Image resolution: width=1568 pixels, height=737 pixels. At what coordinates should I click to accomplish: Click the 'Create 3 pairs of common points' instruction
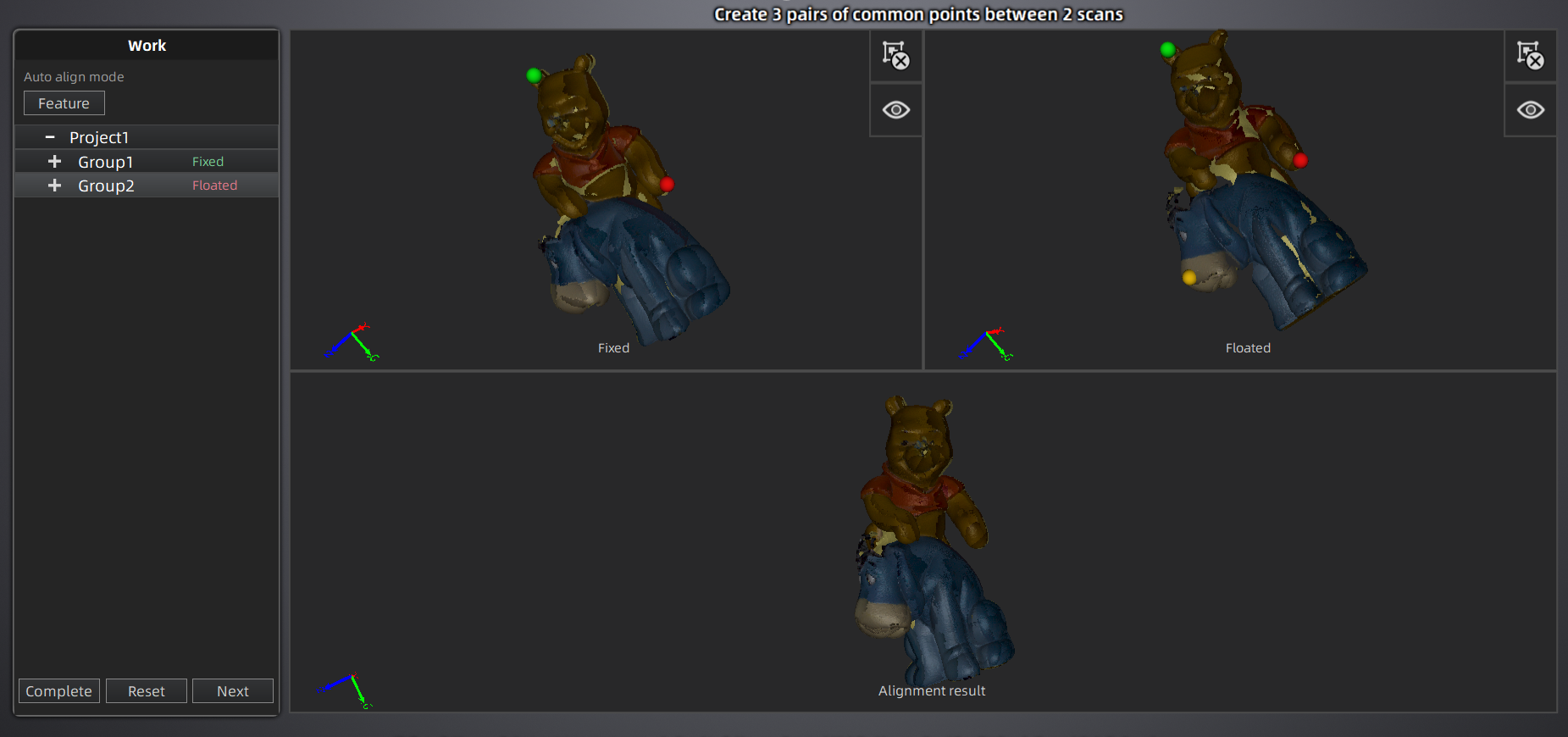(x=918, y=14)
